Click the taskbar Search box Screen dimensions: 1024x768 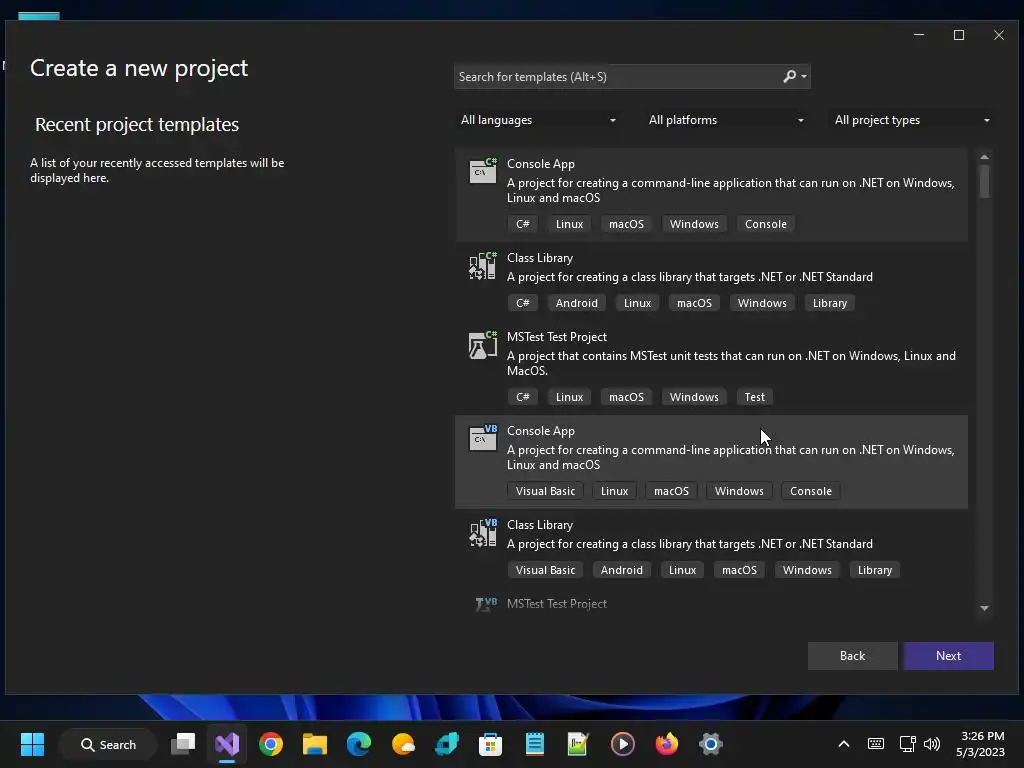pyautogui.click(x=108, y=744)
